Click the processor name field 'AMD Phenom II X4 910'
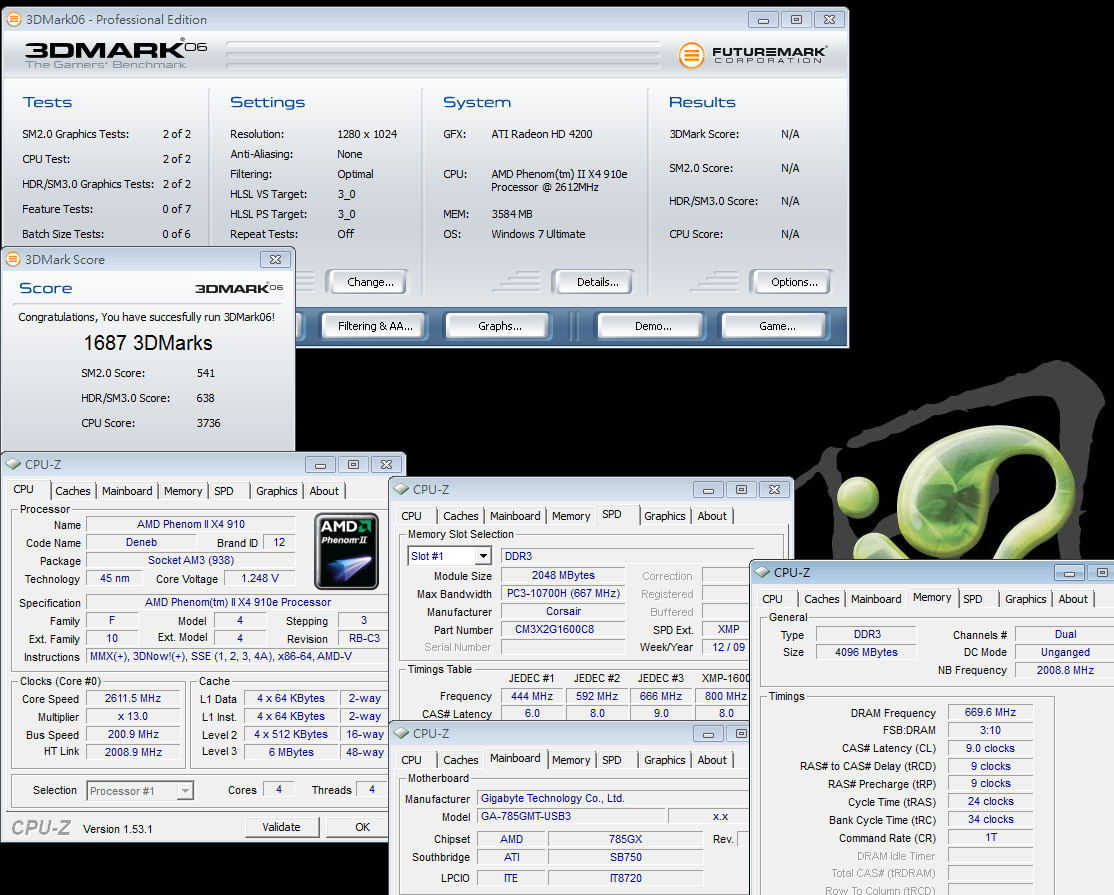 [190, 524]
